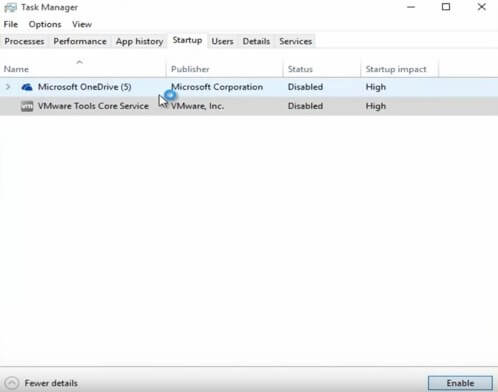This screenshot has width=498, height=392.
Task: Switch to the Users tab
Action: coord(222,41)
